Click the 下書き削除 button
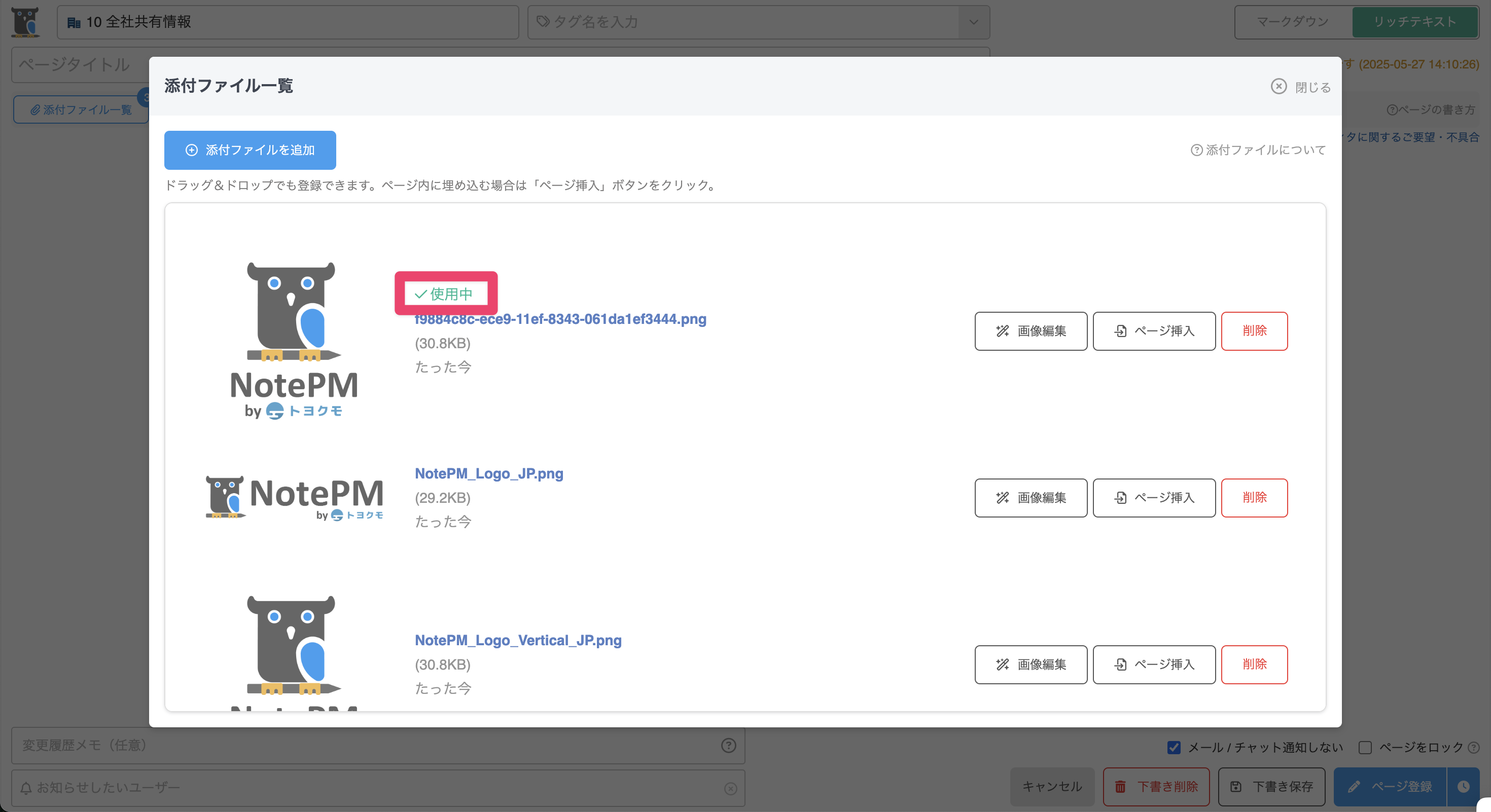The height and width of the screenshot is (812, 1491). point(1156,787)
